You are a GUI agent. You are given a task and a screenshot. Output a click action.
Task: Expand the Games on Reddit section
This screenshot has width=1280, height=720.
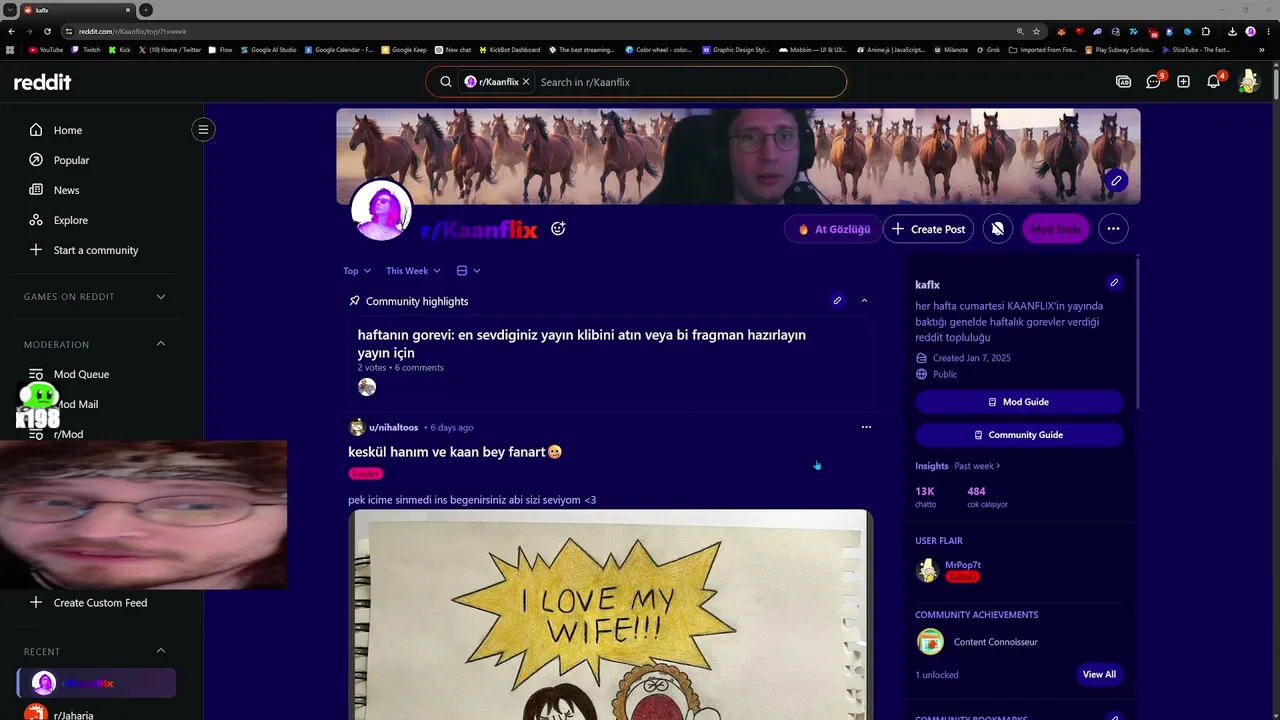[x=161, y=297]
